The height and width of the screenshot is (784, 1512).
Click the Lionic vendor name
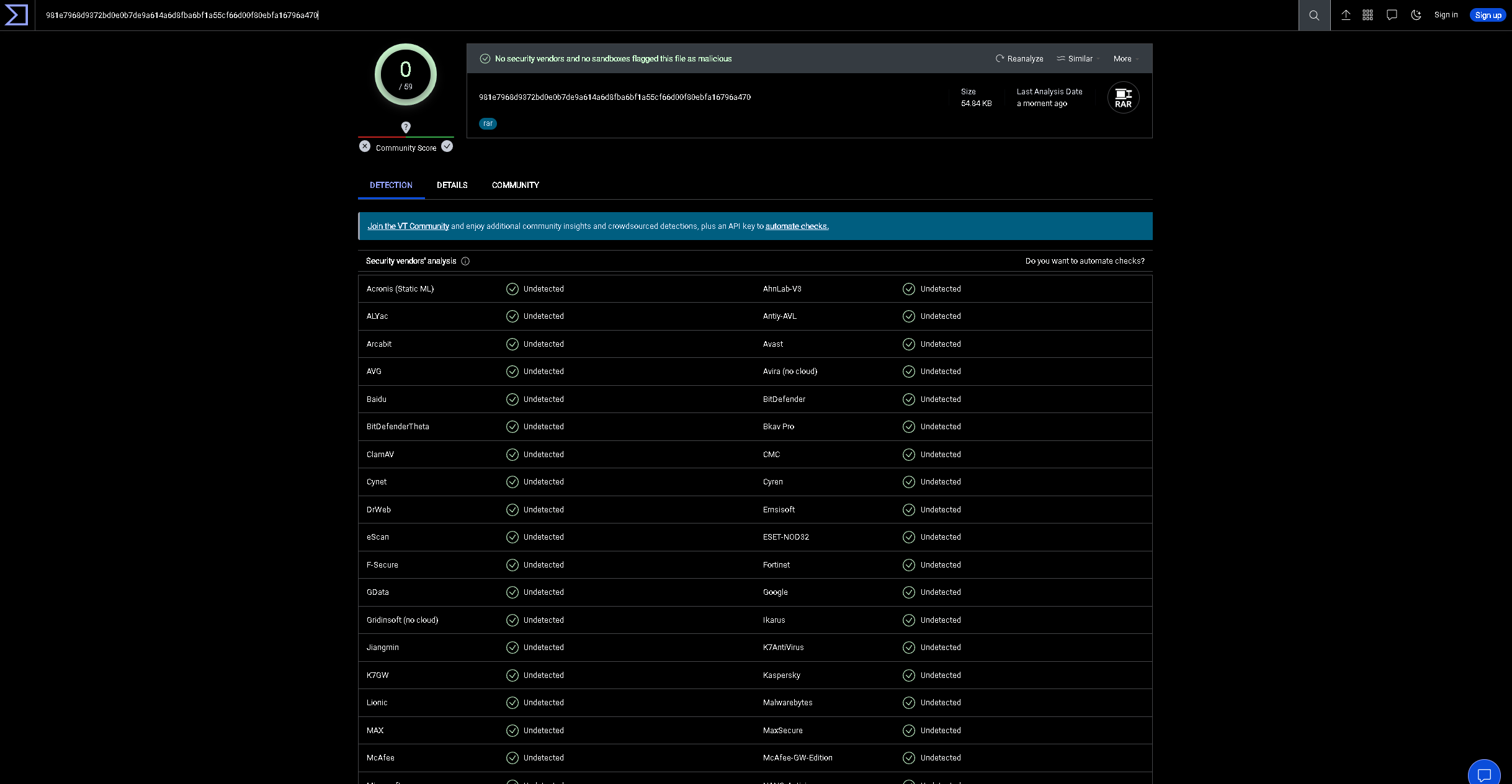(377, 703)
